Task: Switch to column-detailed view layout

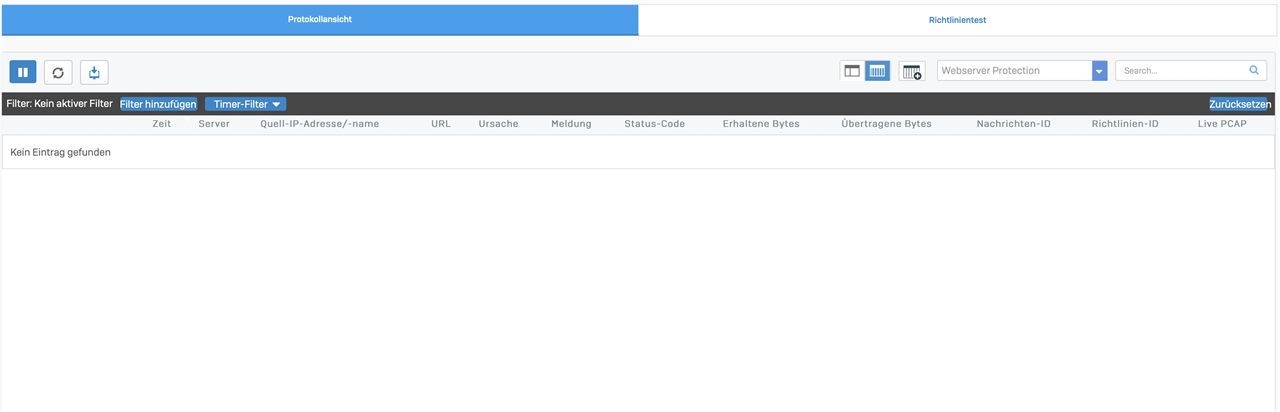Action: pos(877,71)
